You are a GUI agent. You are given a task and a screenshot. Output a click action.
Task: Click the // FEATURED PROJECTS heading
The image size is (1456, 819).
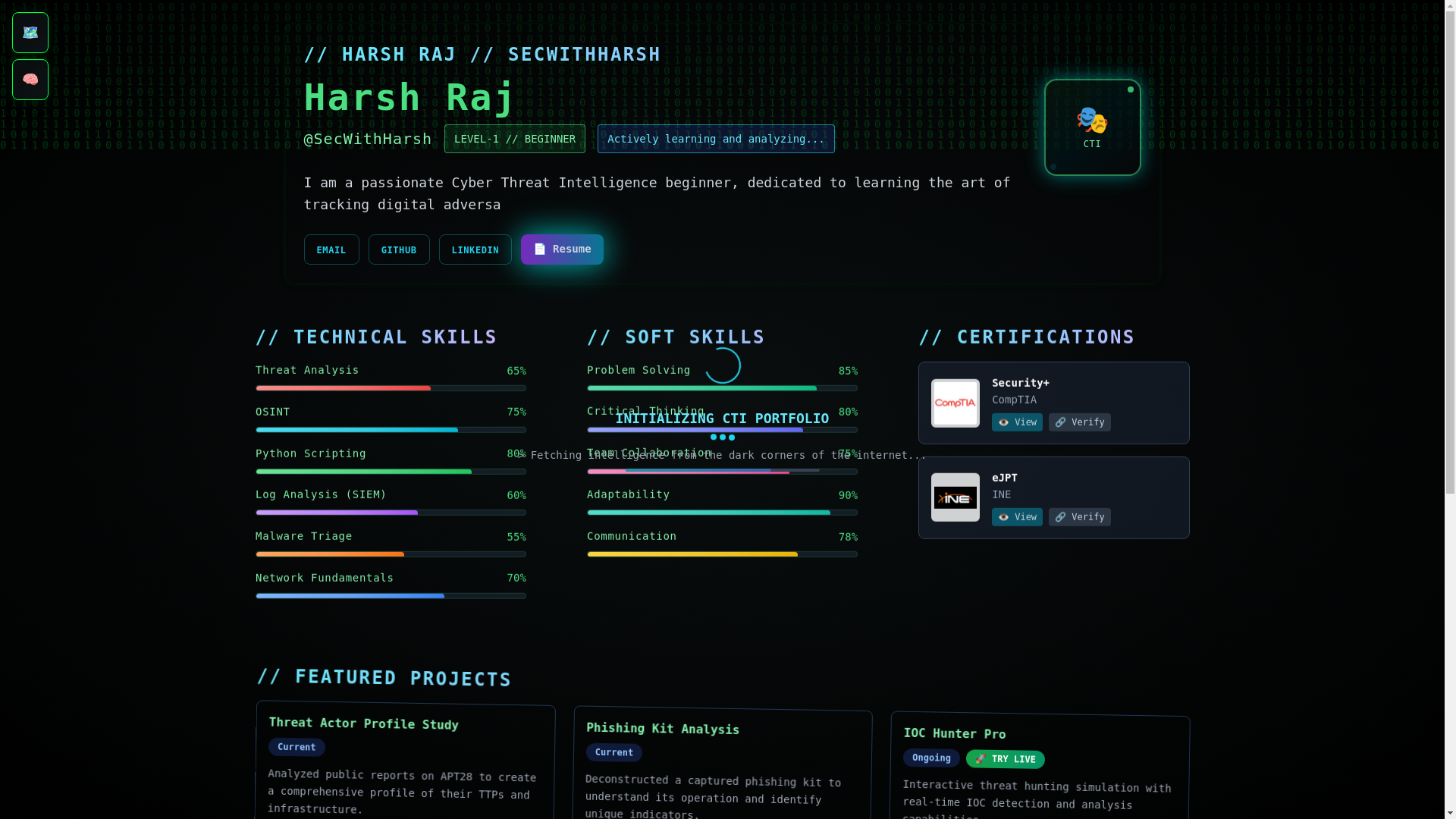tap(384, 677)
